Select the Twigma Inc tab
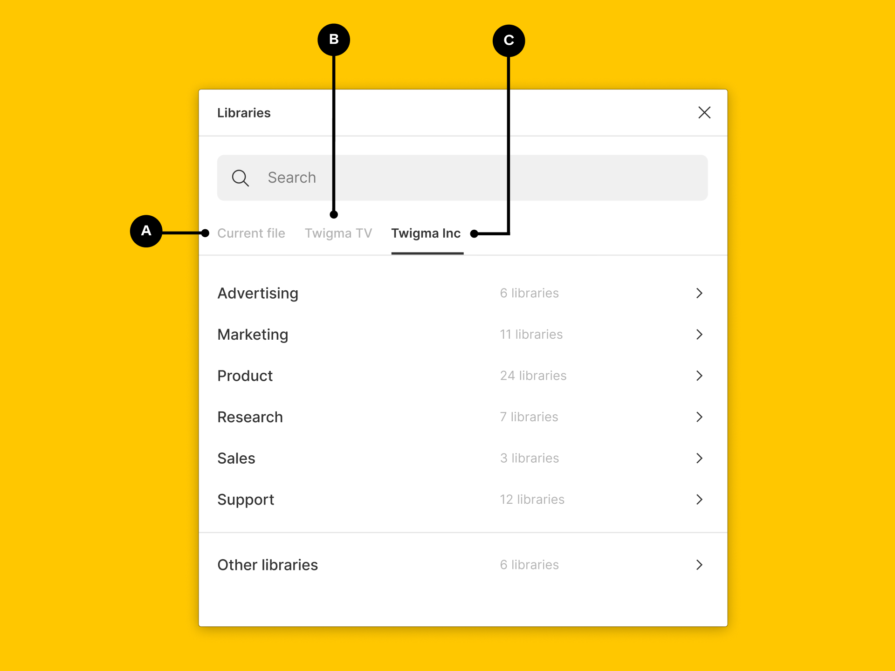This screenshot has width=895, height=671. 425,232
